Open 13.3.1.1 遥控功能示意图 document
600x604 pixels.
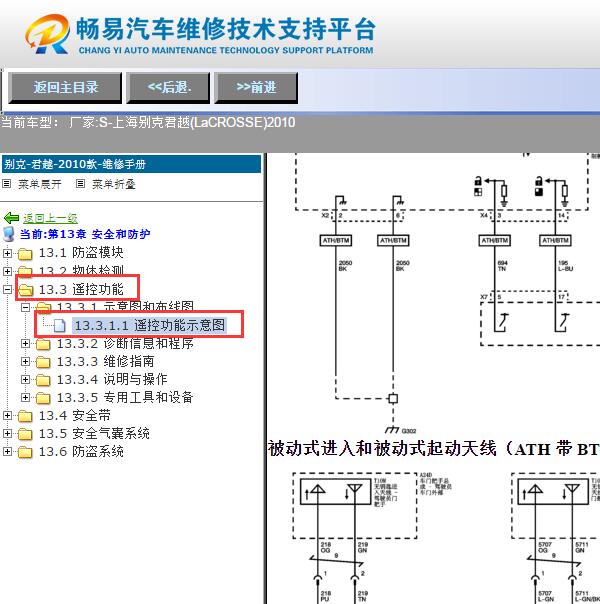tap(149, 325)
